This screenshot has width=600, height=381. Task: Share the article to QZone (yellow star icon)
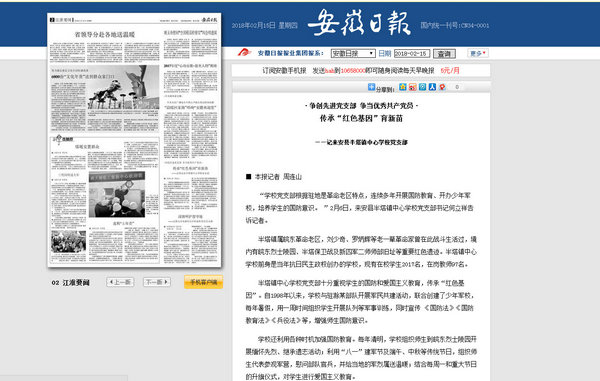(x=403, y=87)
